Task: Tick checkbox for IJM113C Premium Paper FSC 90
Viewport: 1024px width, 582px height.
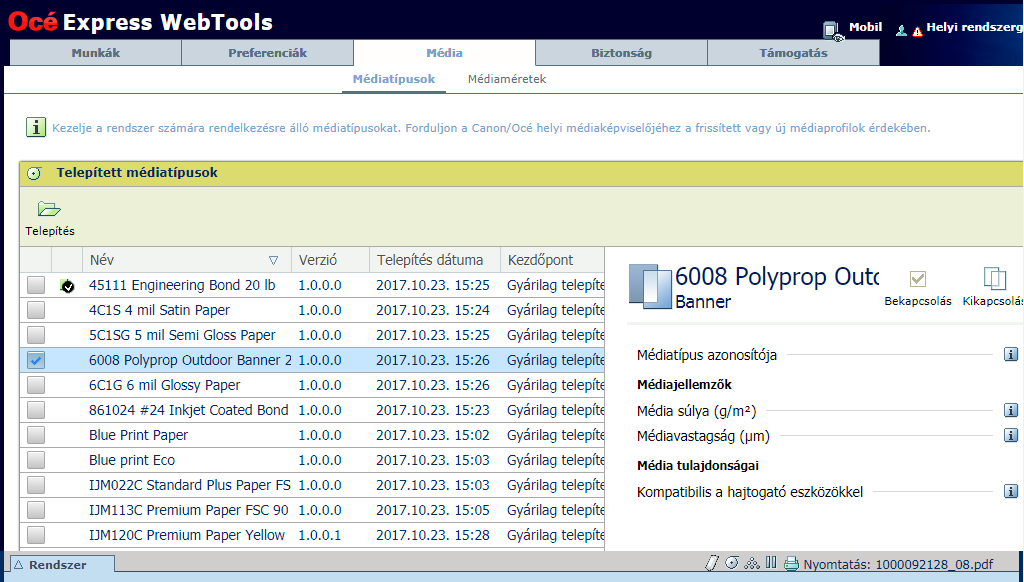Action: [36, 509]
